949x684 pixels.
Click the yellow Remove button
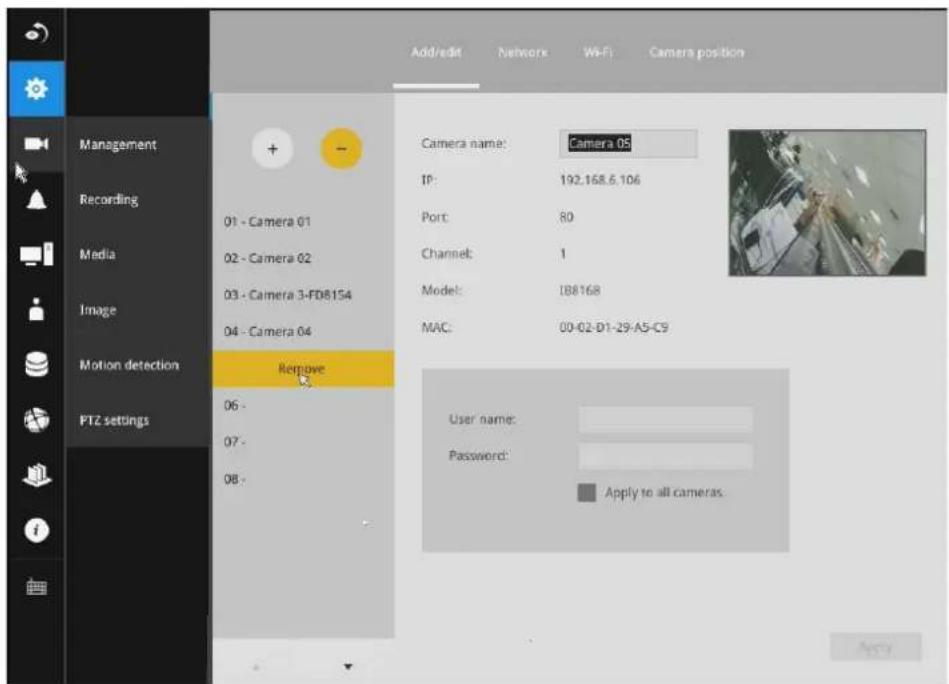(x=303, y=369)
